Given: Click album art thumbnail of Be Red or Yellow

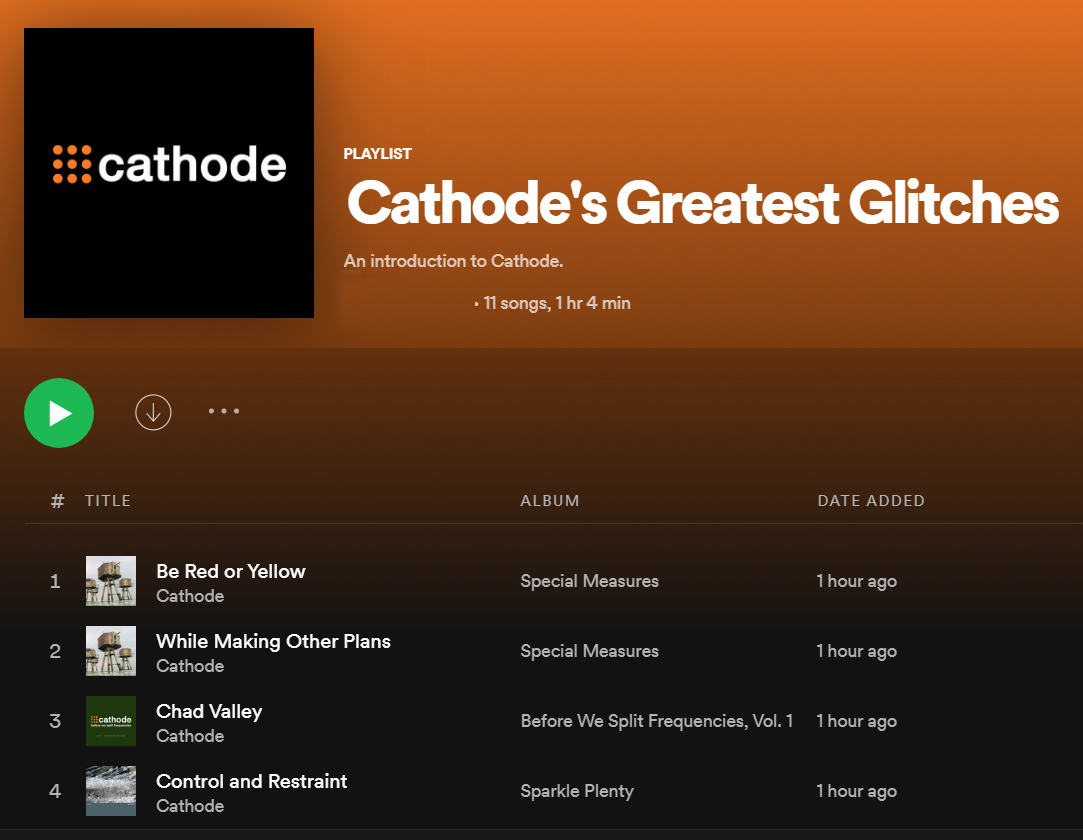Looking at the screenshot, I should pyautogui.click(x=111, y=581).
